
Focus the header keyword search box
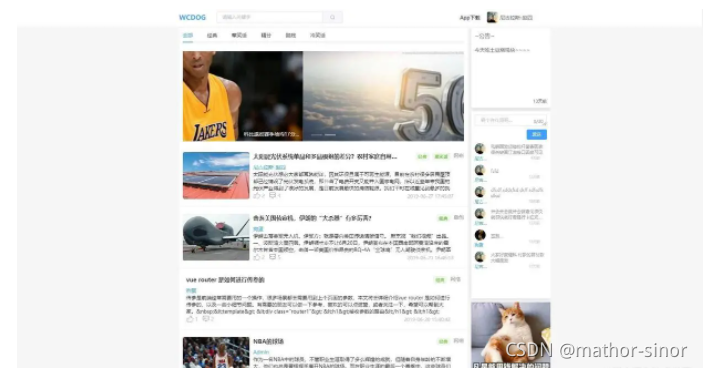click(269, 17)
